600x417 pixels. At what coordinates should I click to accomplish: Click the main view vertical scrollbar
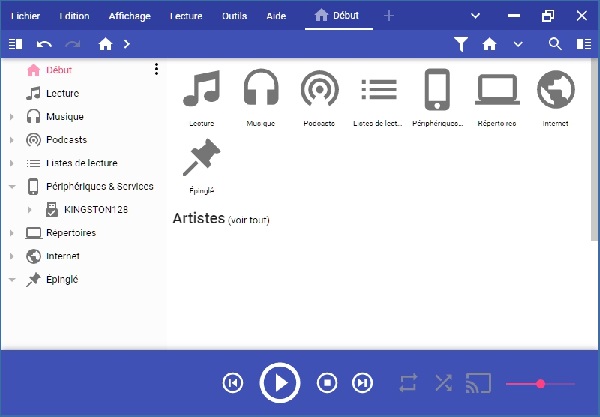click(x=594, y=150)
